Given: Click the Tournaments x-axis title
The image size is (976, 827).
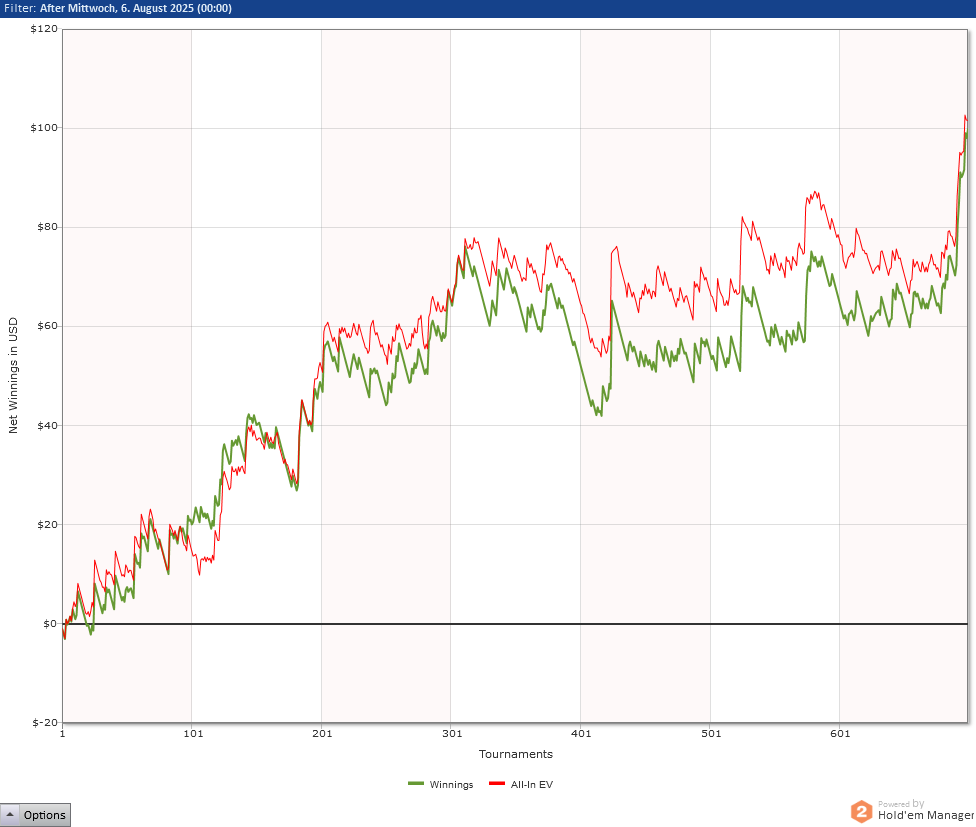Looking at the screenshot, I should tap(515, 754).
